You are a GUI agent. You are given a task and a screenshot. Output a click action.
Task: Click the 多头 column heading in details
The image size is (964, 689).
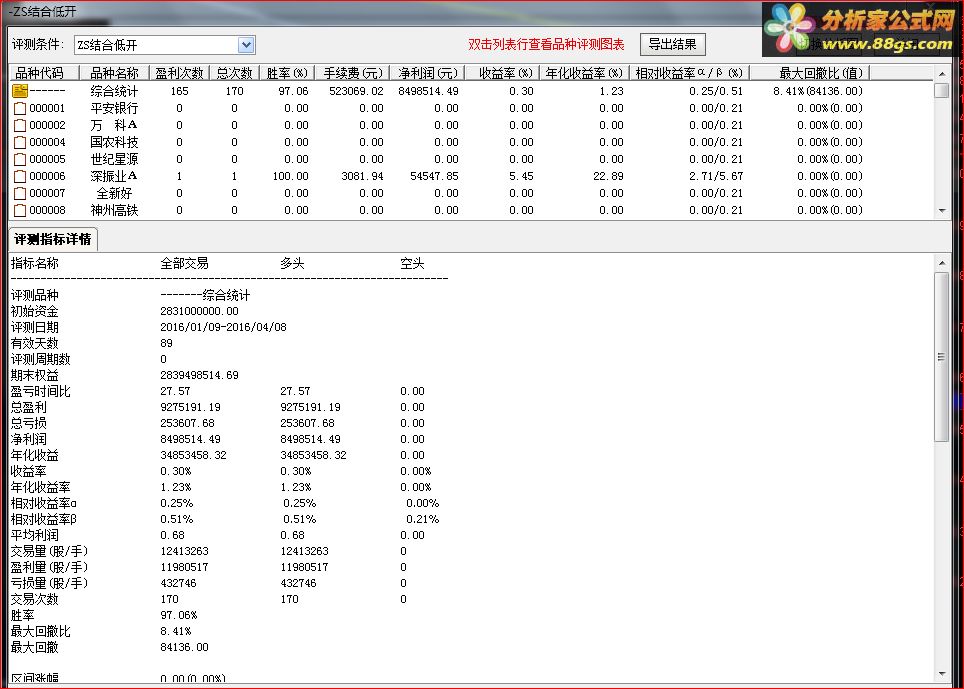click(292, 264)
